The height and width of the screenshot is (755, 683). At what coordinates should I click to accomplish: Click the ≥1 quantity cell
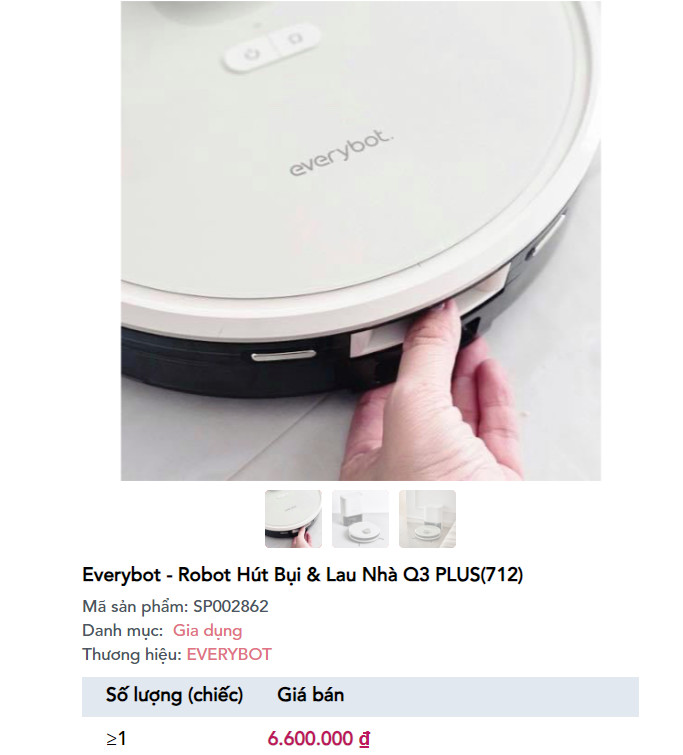point(116,739)
